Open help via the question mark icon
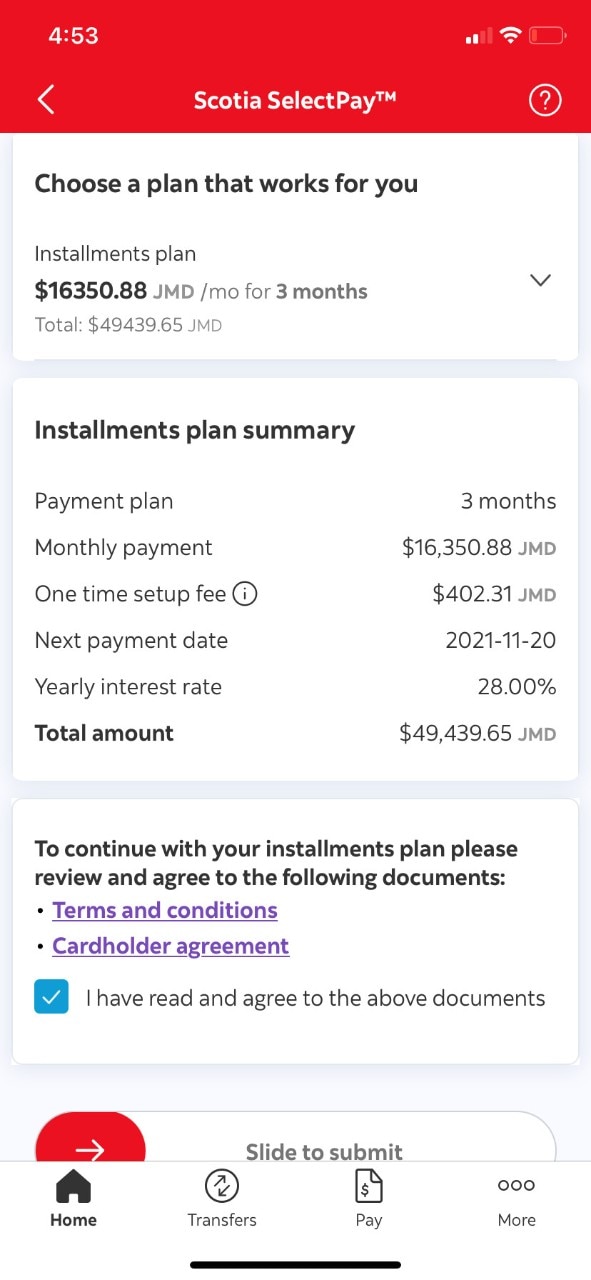Viewport: 591px width, 1280px height. coord(545,100)
